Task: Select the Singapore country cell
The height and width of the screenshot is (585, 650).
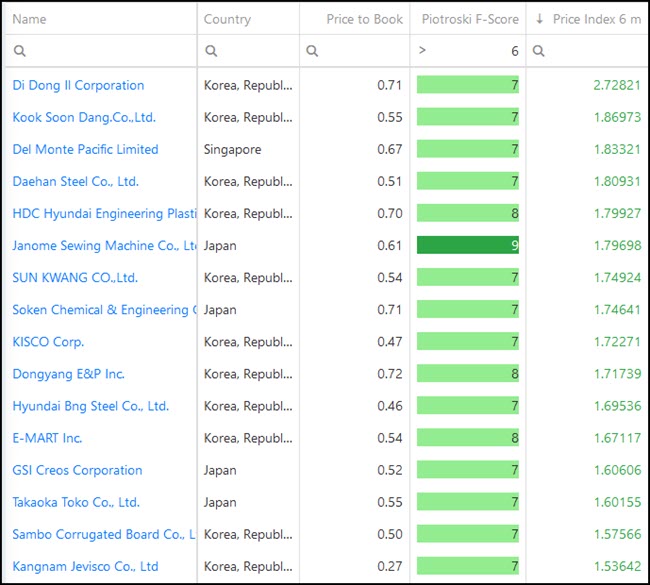Action: click(x=233, y=150)
